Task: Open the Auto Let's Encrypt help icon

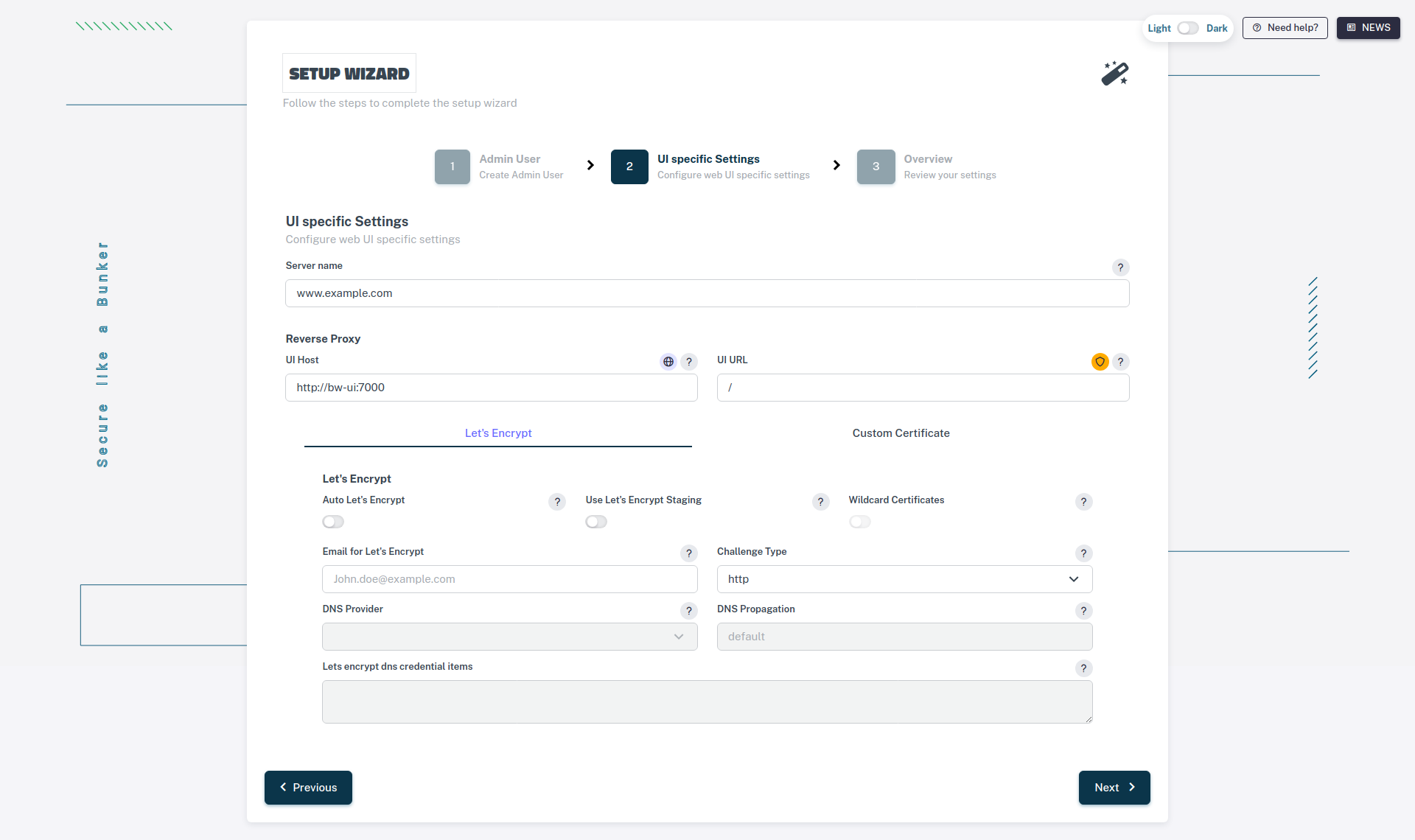Action: pyautogui.click(x=557, y=502)
